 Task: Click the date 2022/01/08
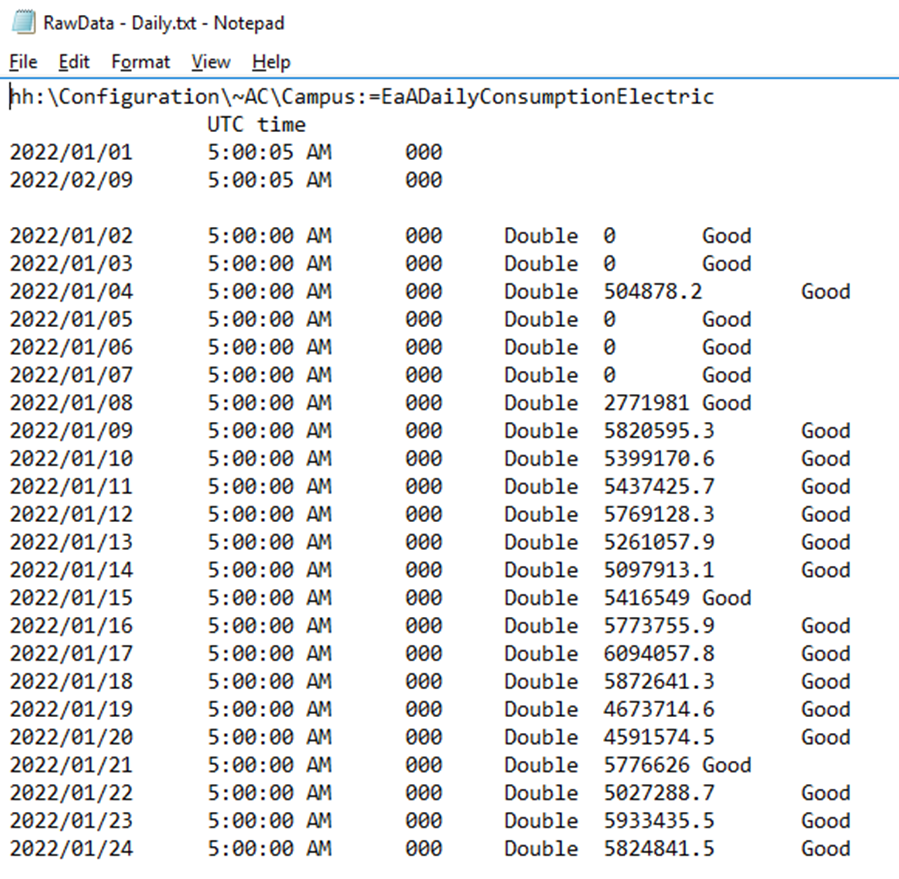point(71,403)
